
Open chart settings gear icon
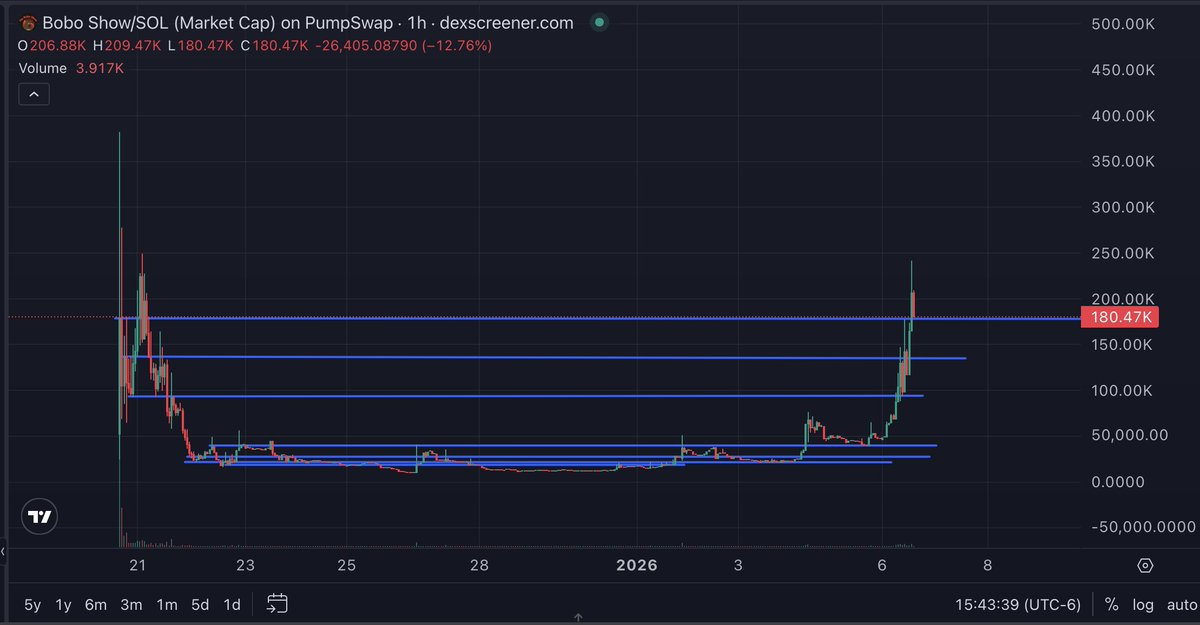coord(1145,565)
